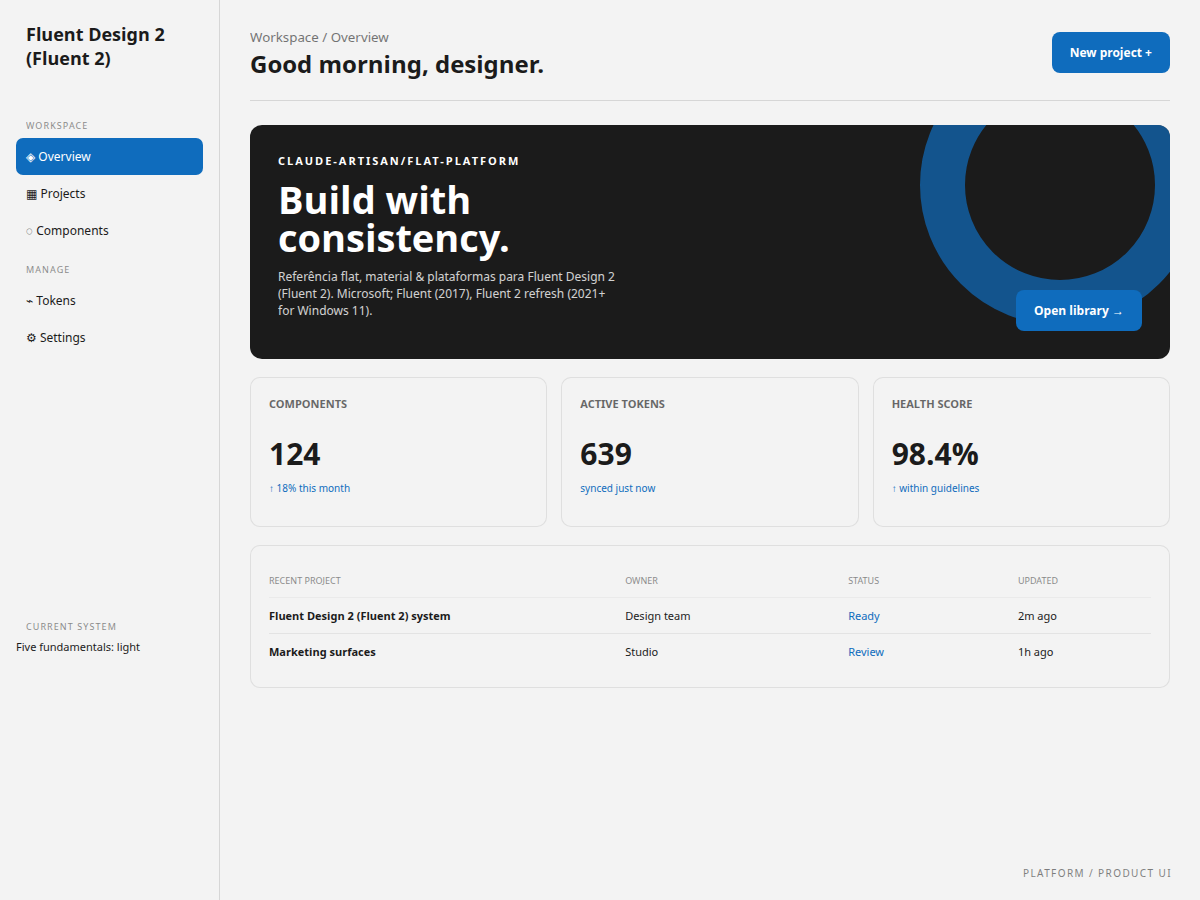
Task: Open Settings in the sidebar
Action: pos(109,337)
